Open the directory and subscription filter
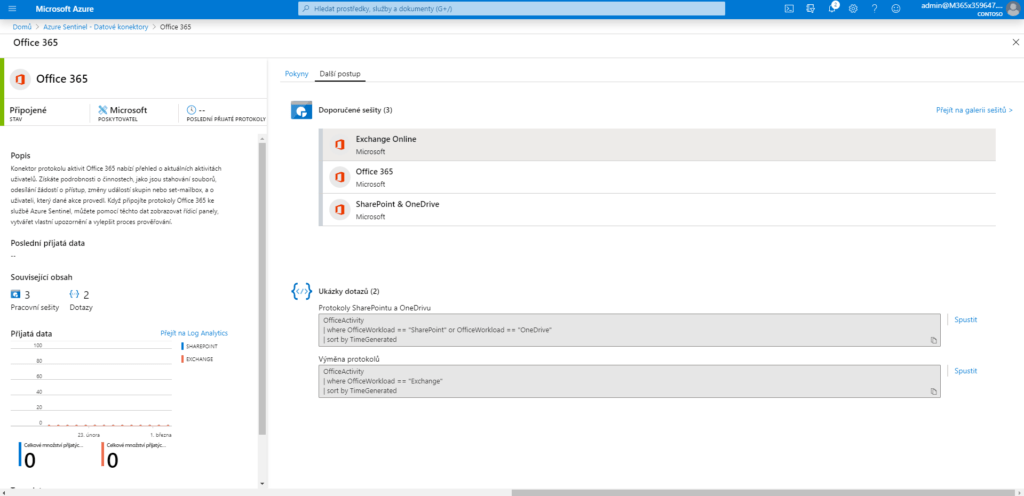 click(x=811, y=8)
